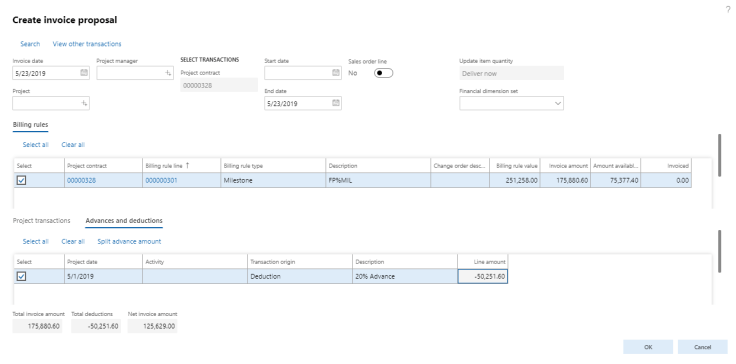Open the Invoice date calendar picker

point(84,73)
